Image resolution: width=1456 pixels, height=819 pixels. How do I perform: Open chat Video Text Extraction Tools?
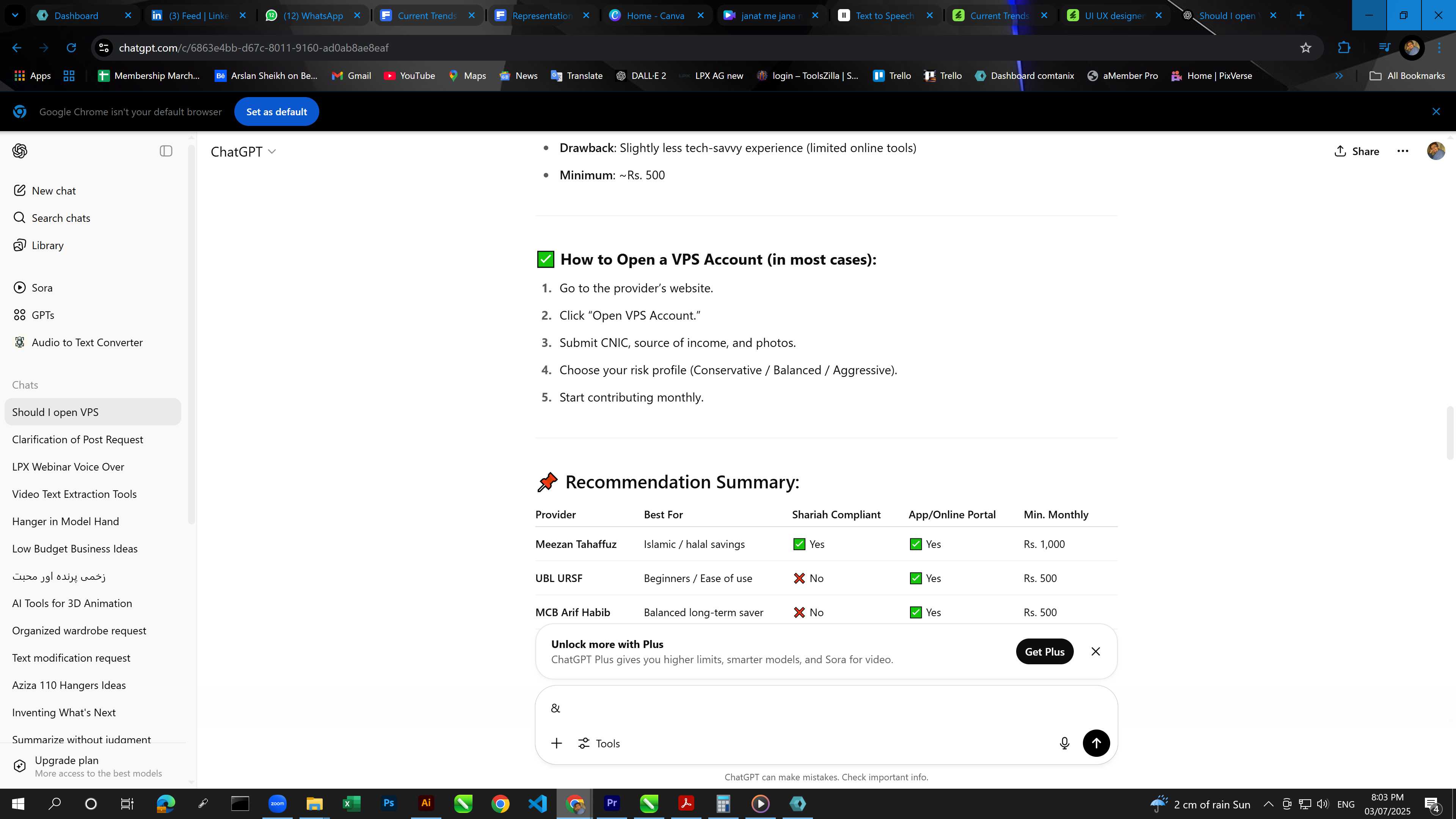coord(93,494)
